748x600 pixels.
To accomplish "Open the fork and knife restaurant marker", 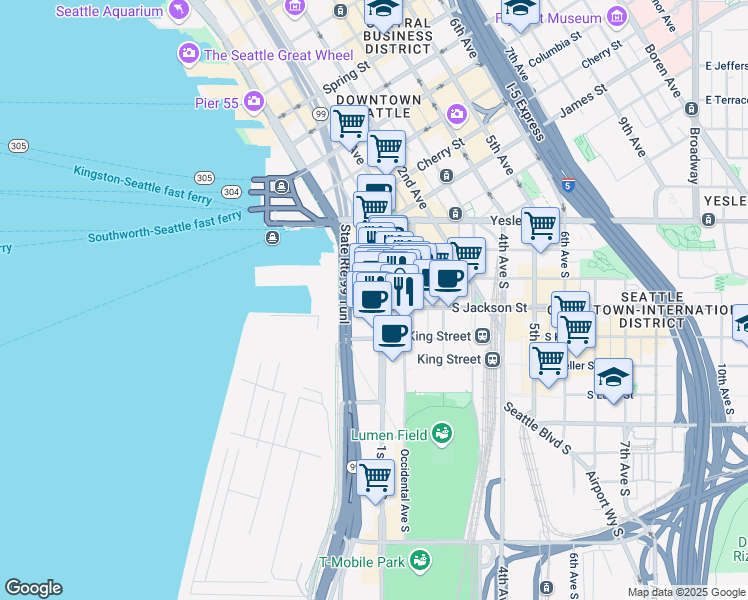I will [404, 292].
